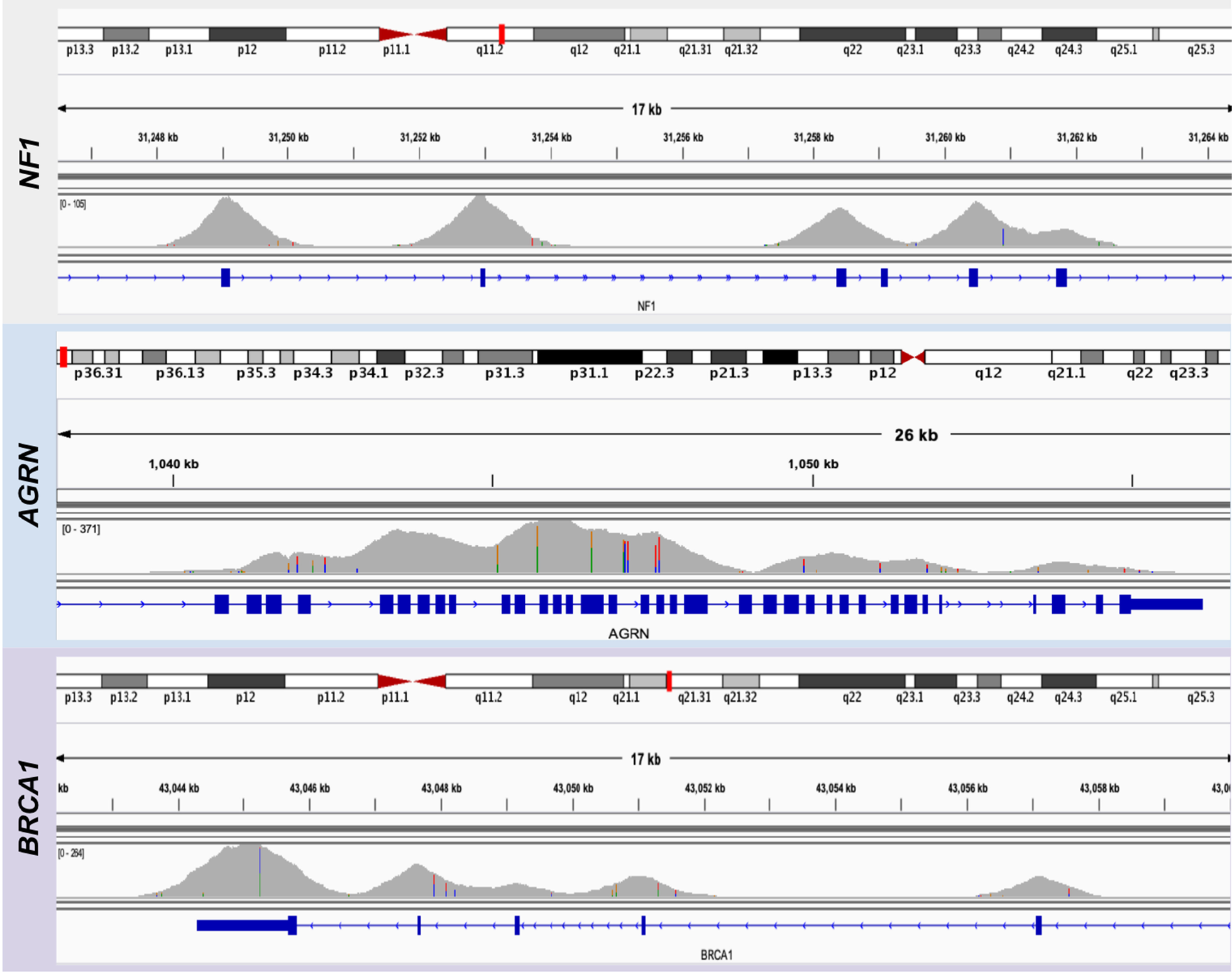The width and height of the screenshot is (1232, 974).
Task: Click the 31,254 kb ruler label
Action: coord(551,137)
